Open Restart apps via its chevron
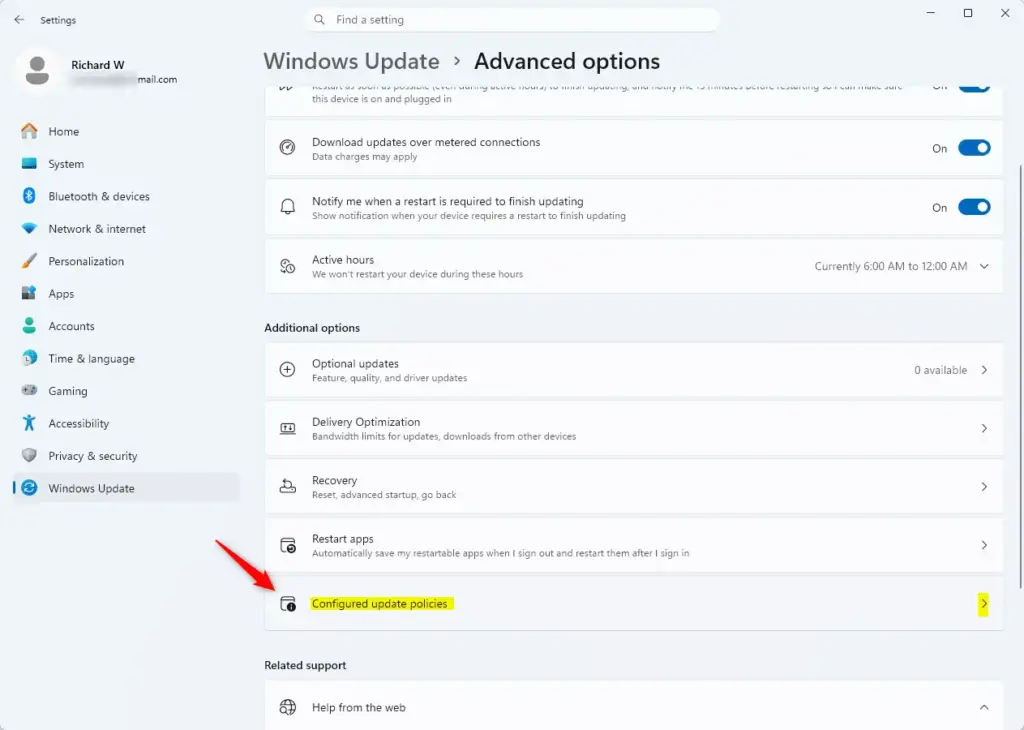1024x730 pixels. click(x=984, y=545)
